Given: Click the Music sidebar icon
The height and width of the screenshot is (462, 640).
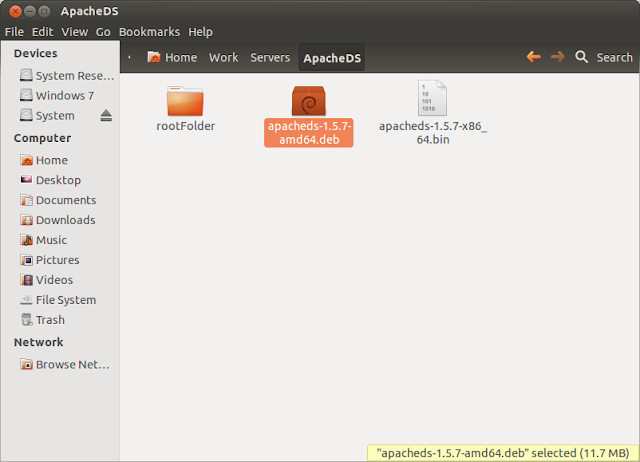Looking at the screenshot, I should click(x=27, y=240).
